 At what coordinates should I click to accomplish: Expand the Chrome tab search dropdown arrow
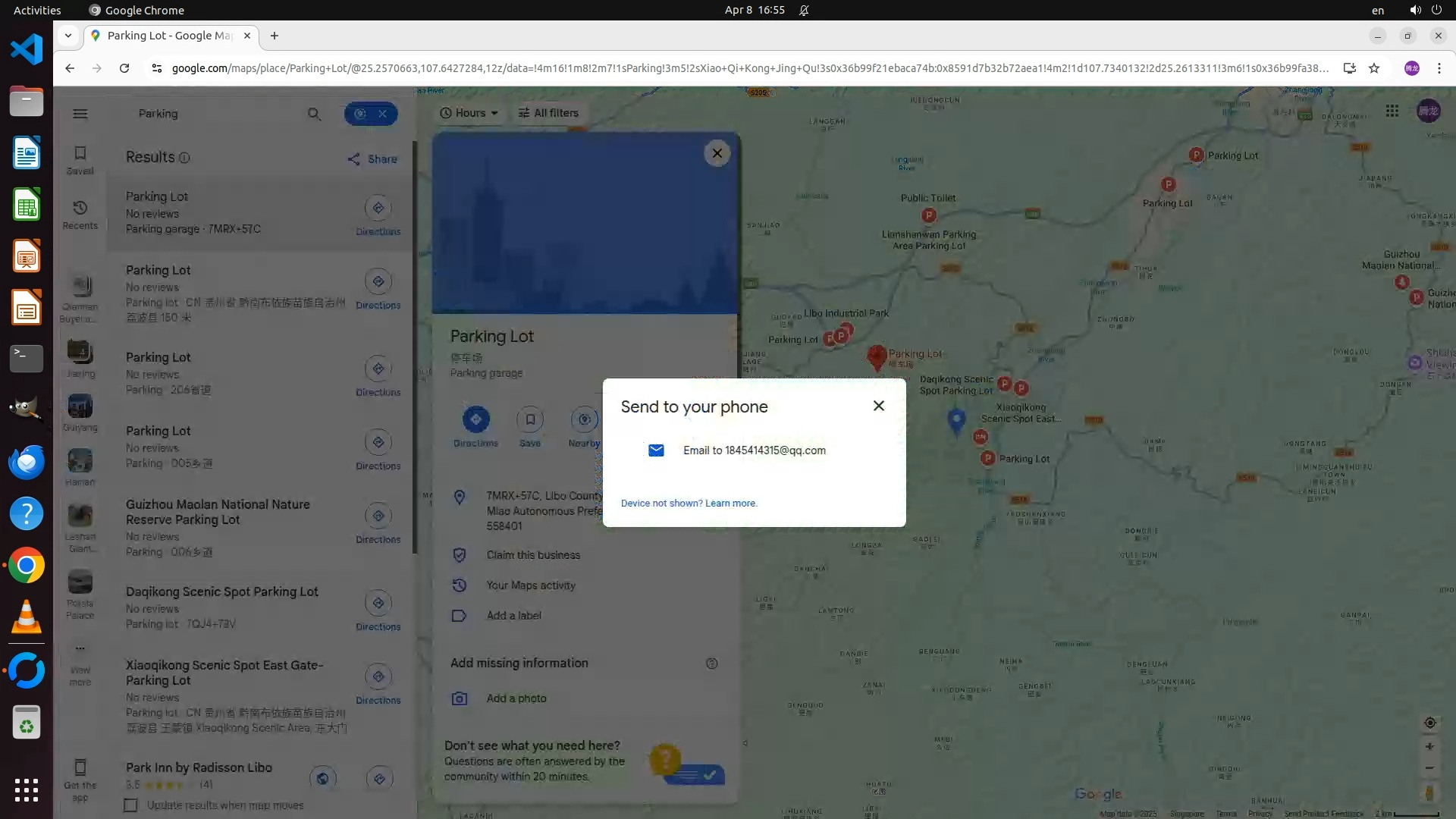68,36
